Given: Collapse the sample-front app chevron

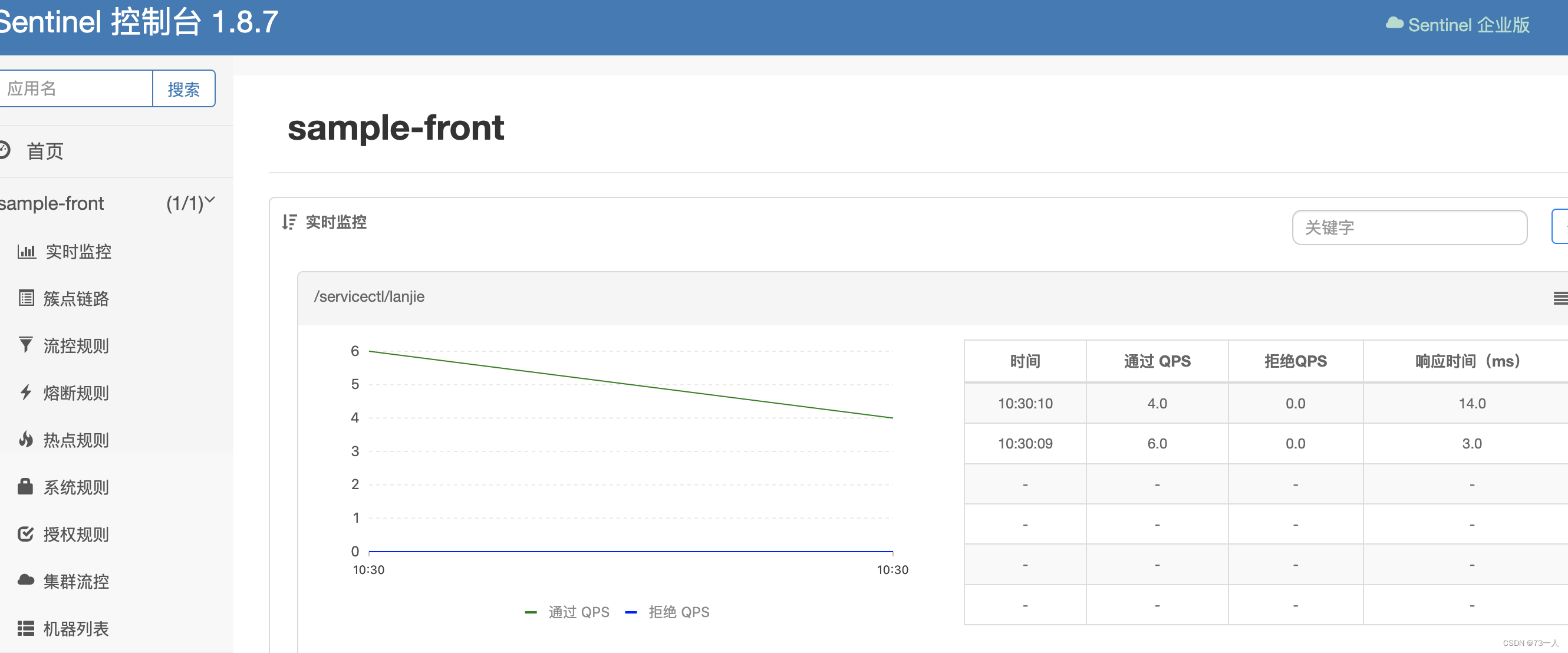Looking at the screenshot, I should [x=210, y=200].
